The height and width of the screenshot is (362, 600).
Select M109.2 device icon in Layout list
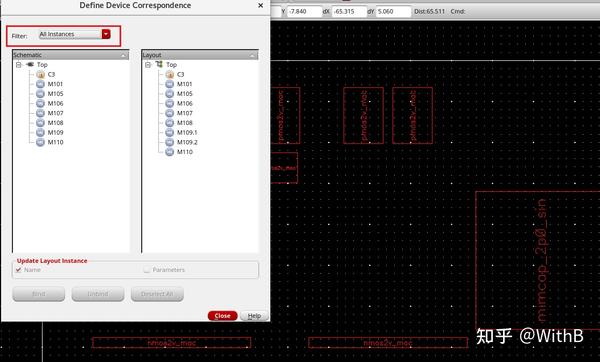[170, 142]
